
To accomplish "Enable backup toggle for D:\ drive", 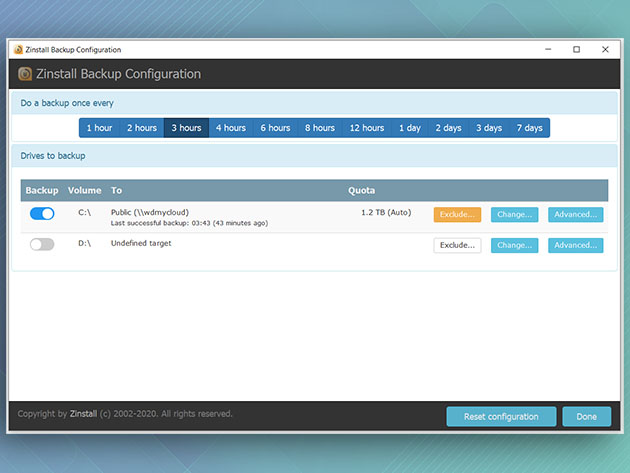I will tap(42, 244).
